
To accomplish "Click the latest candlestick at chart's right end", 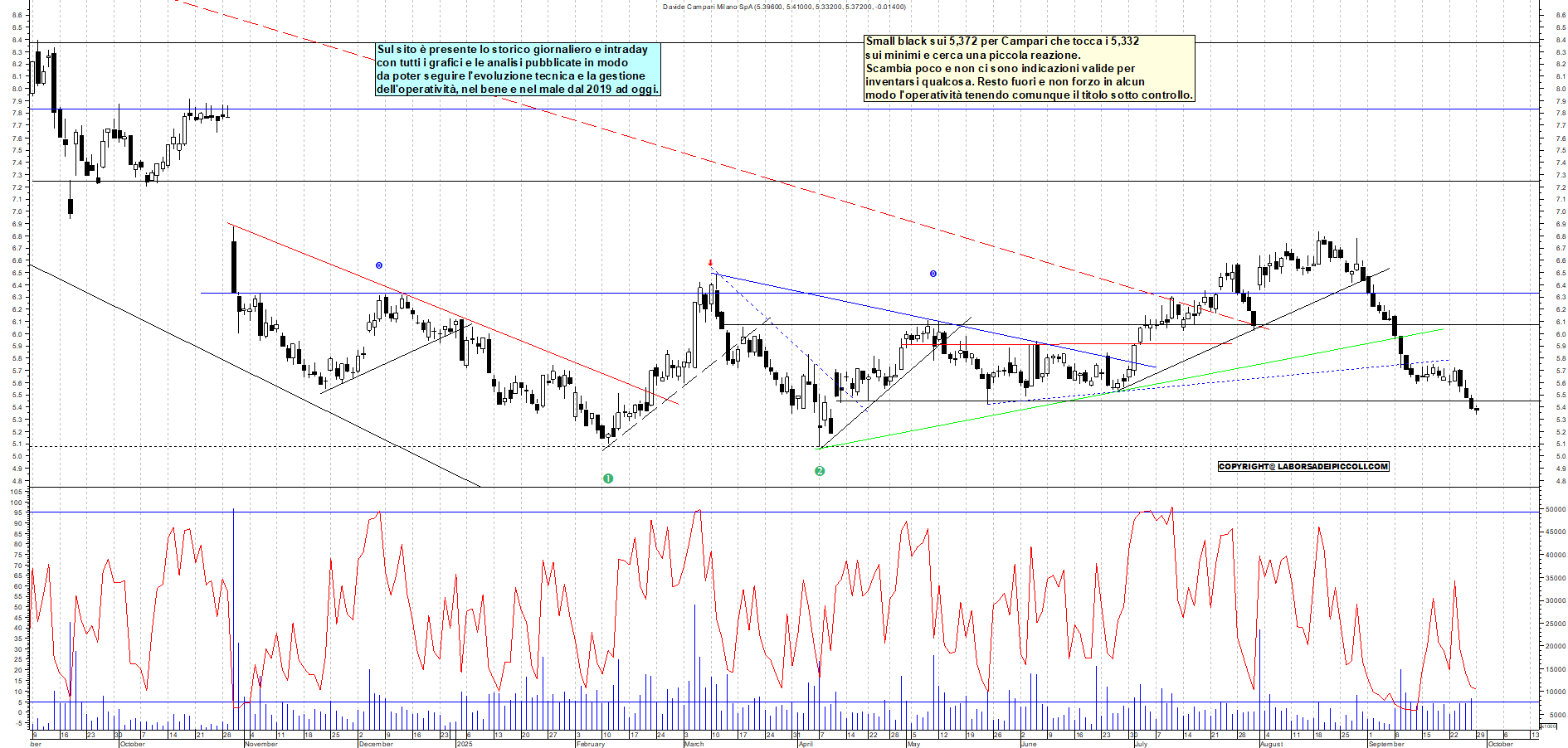I will pyautogui.click(x=1477, y=409).
